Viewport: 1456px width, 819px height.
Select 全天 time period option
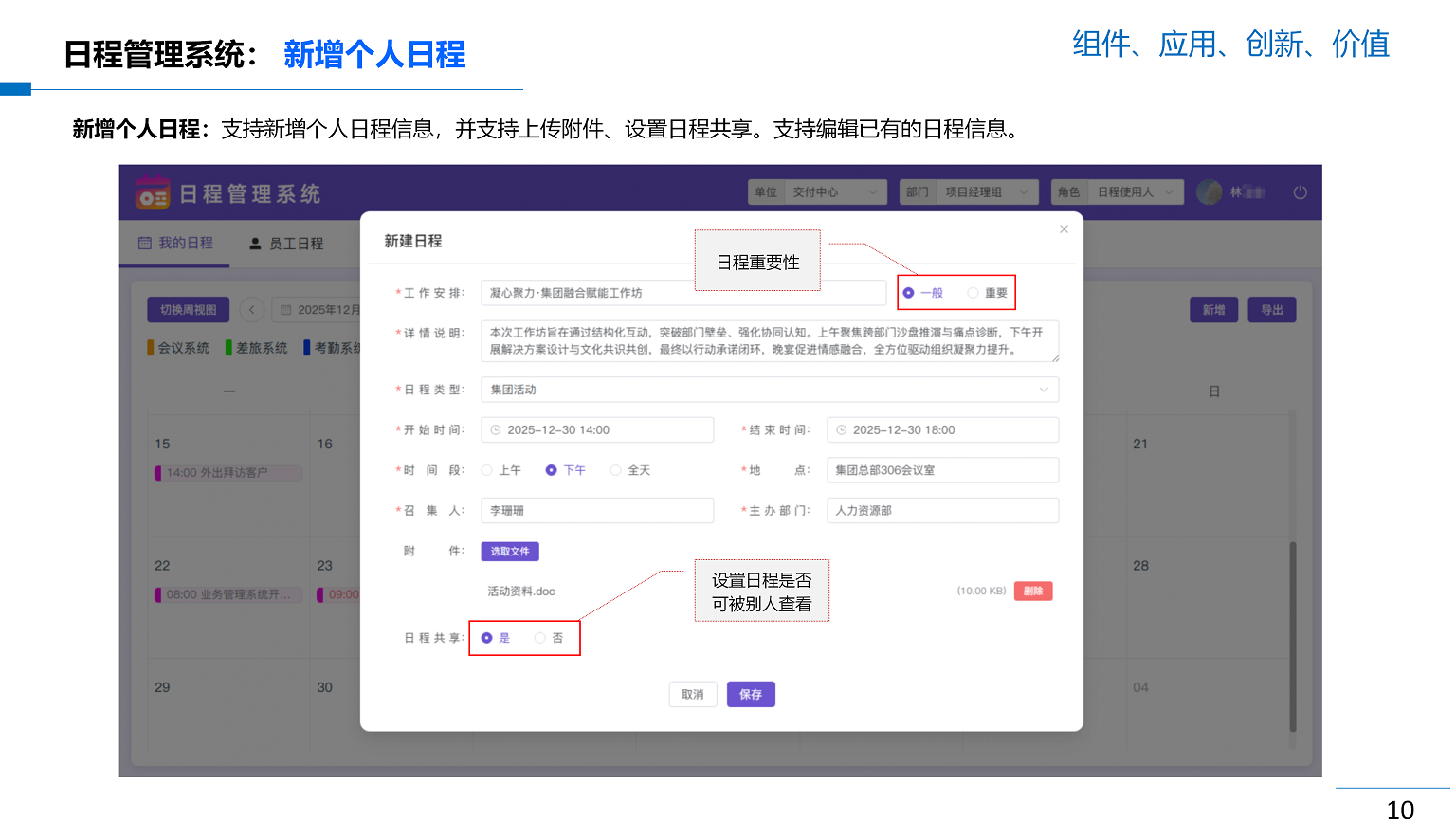coord(616,470)
